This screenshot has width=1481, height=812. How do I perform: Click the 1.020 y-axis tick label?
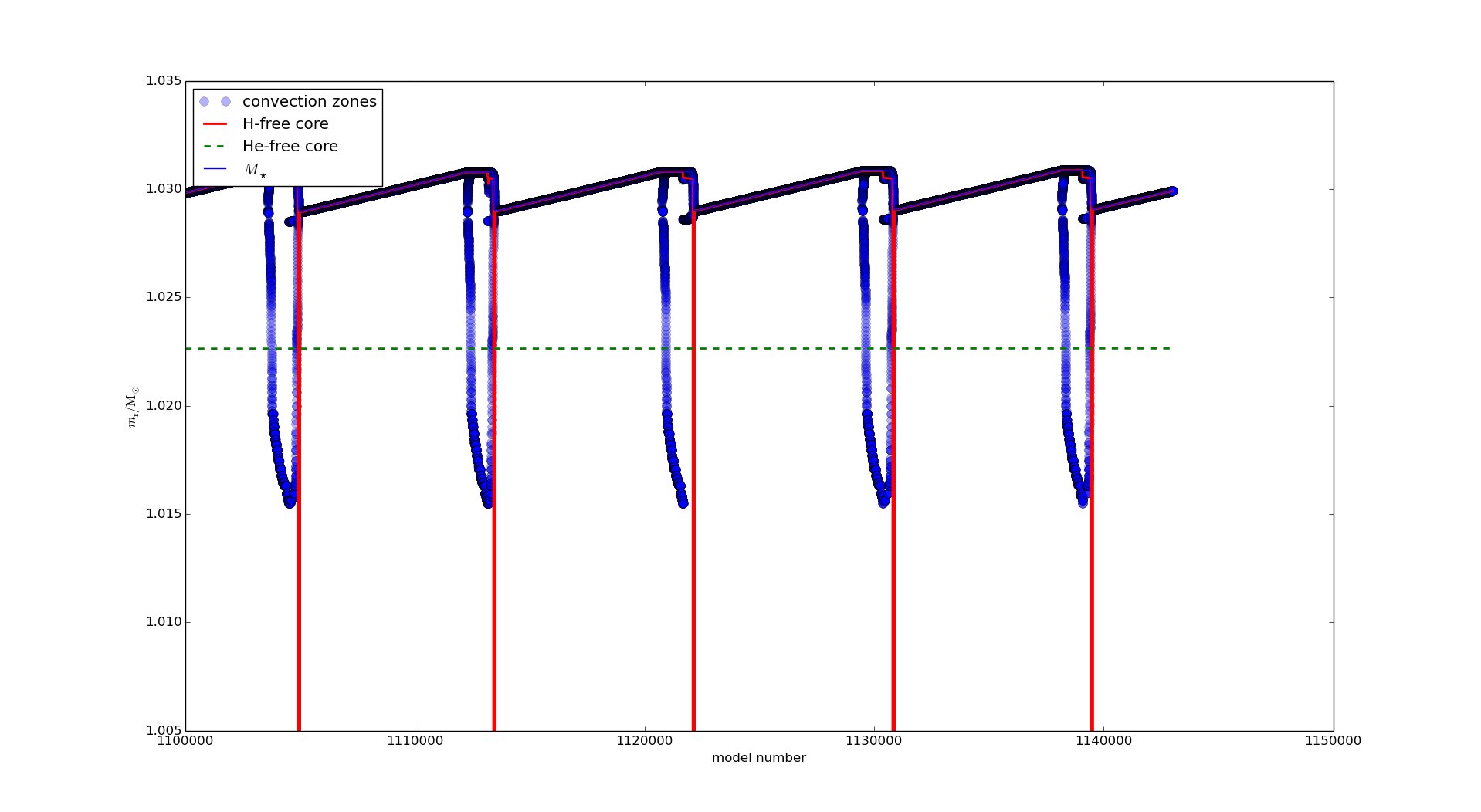tap(164, 406)
